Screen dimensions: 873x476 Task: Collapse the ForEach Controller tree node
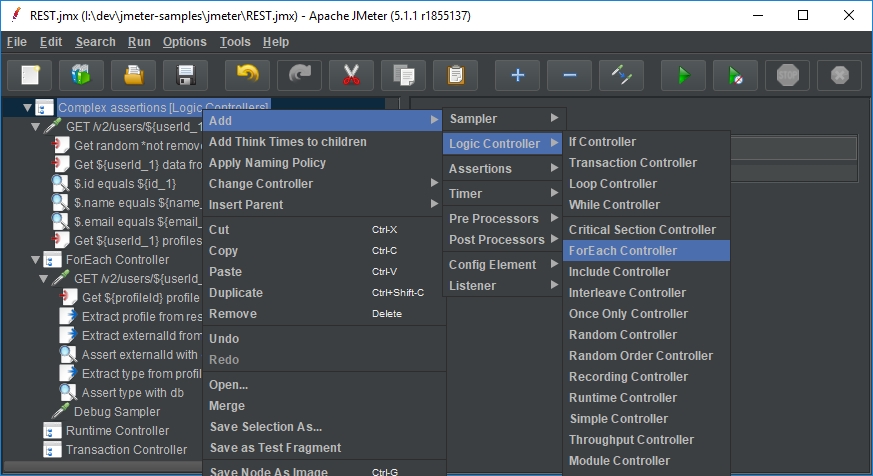tap(36, 259)
